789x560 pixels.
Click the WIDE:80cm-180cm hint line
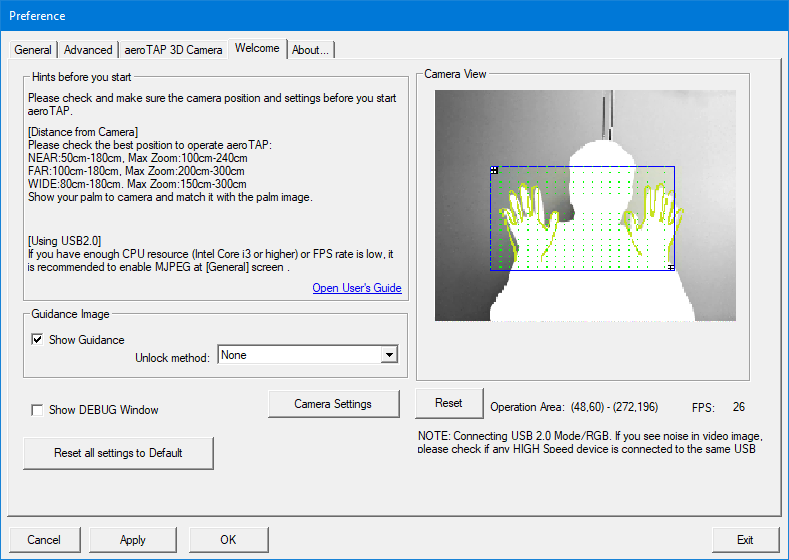click(x=137, y=184)
